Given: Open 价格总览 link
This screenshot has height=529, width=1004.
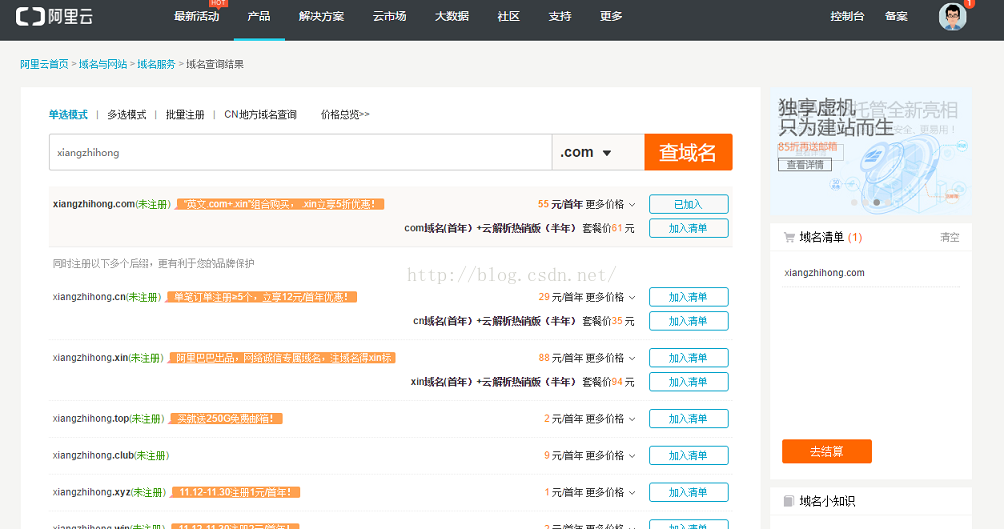Looking at the screenshot, I should (345, 115).
